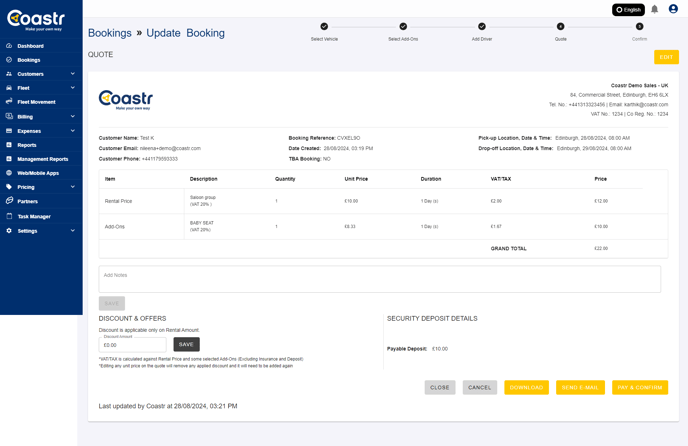Click the Customers people icon
Screen dimensions: 688x446
click(x=9, y=74)
